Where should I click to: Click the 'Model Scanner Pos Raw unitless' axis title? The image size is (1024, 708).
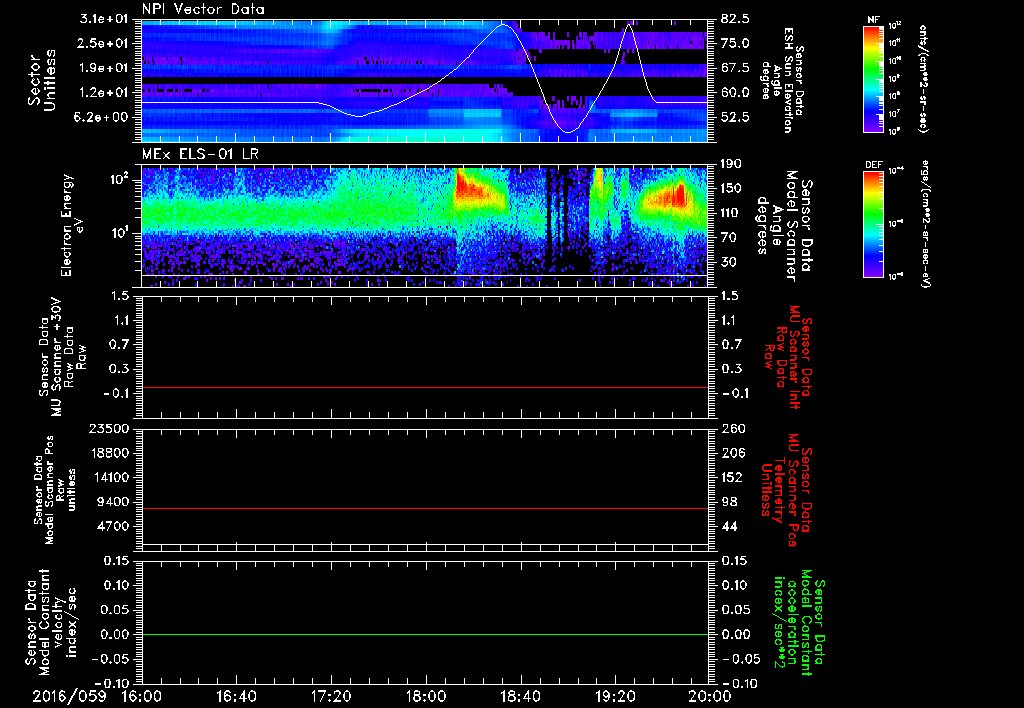pyautogui.click(x=55, y=490)
